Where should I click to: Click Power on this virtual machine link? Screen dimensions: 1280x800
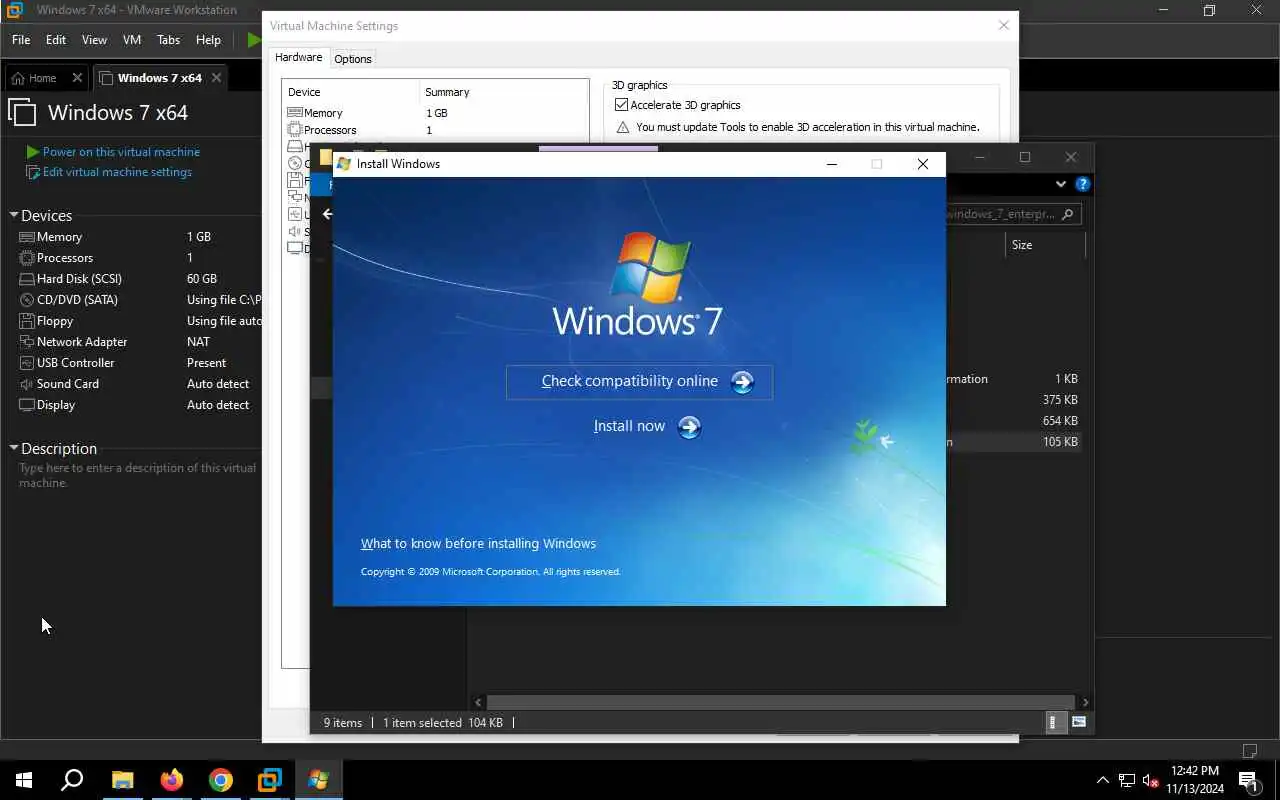click(x=121, y=152)
